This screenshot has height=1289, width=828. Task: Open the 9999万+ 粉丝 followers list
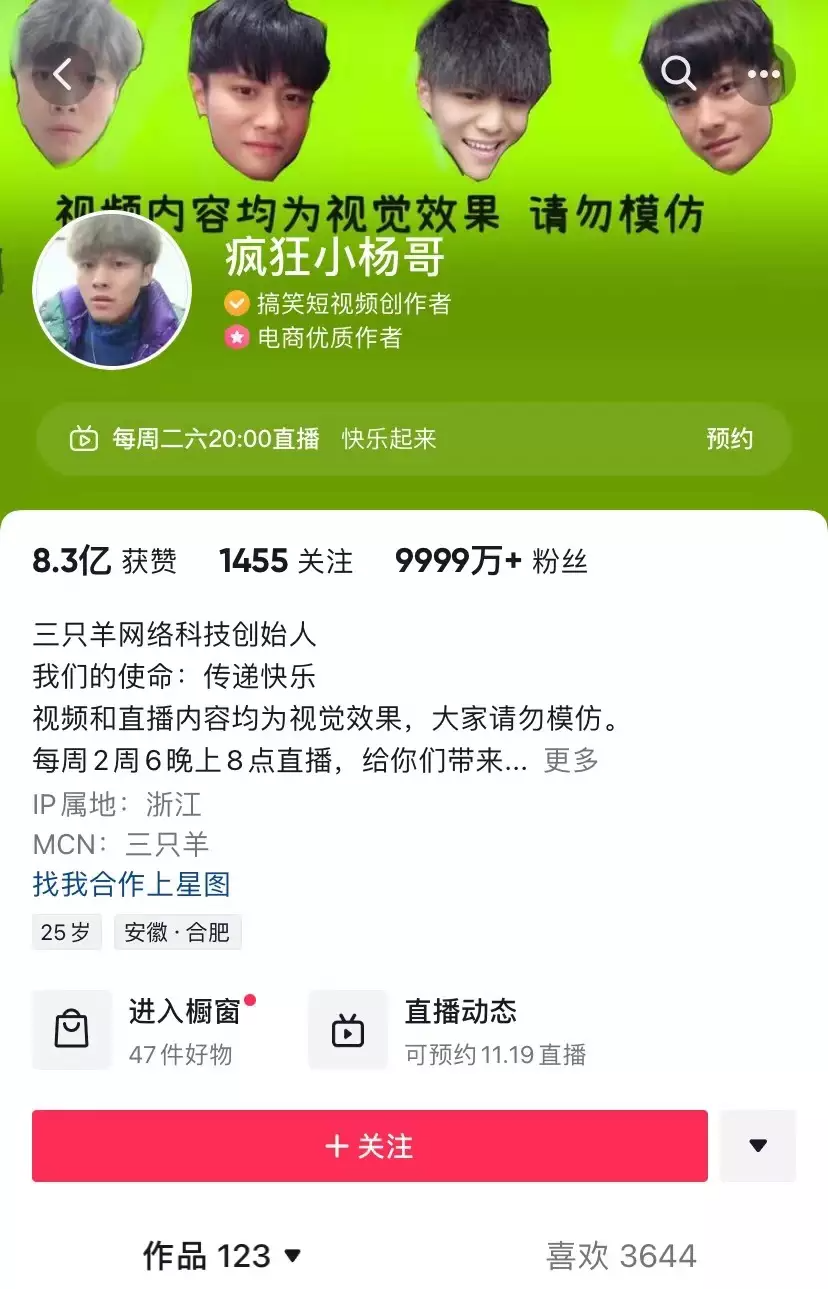[491, 562]
